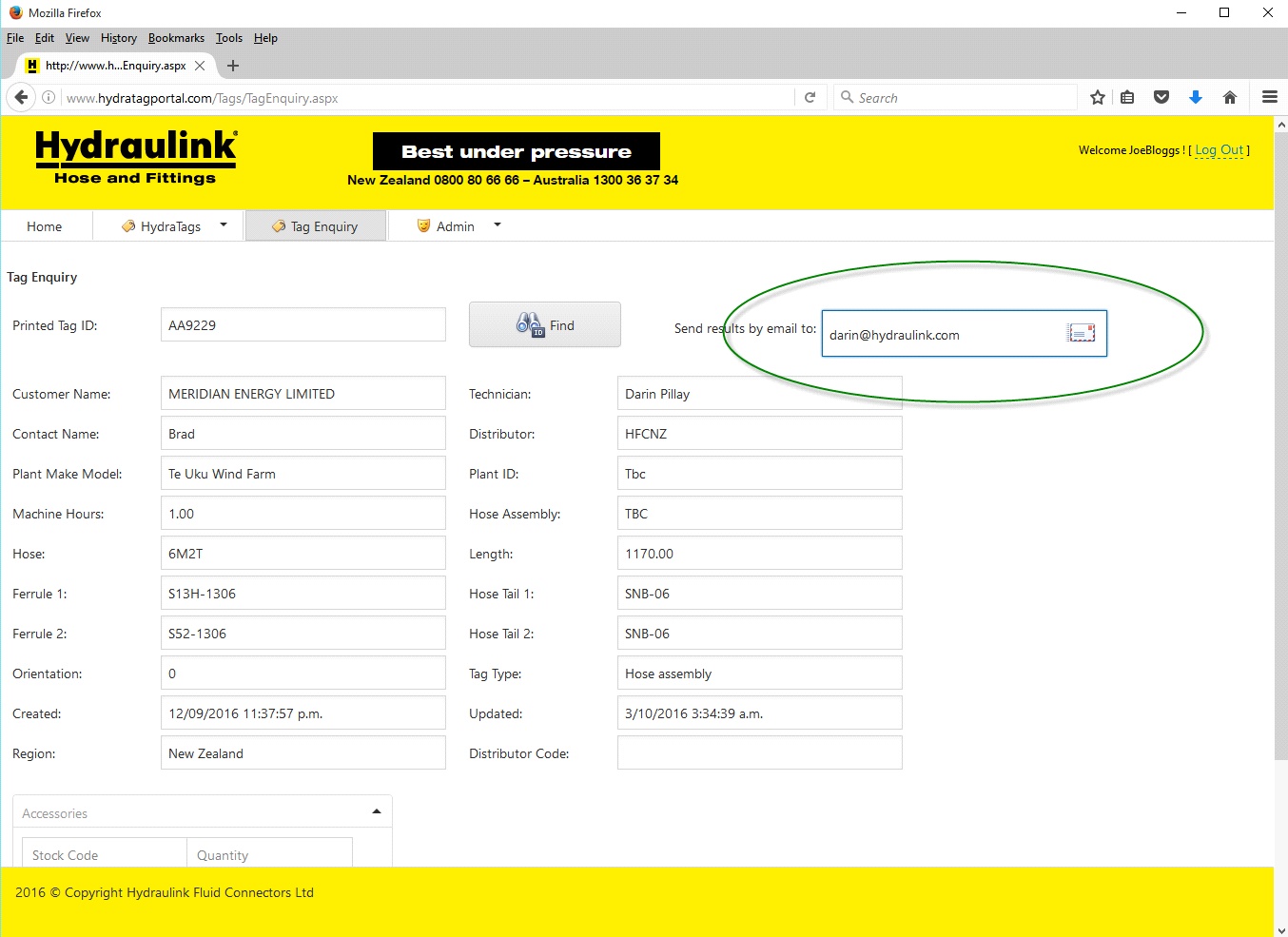Click the Pocket save icon
The image size is (1288, 937).
[1161, 97]
